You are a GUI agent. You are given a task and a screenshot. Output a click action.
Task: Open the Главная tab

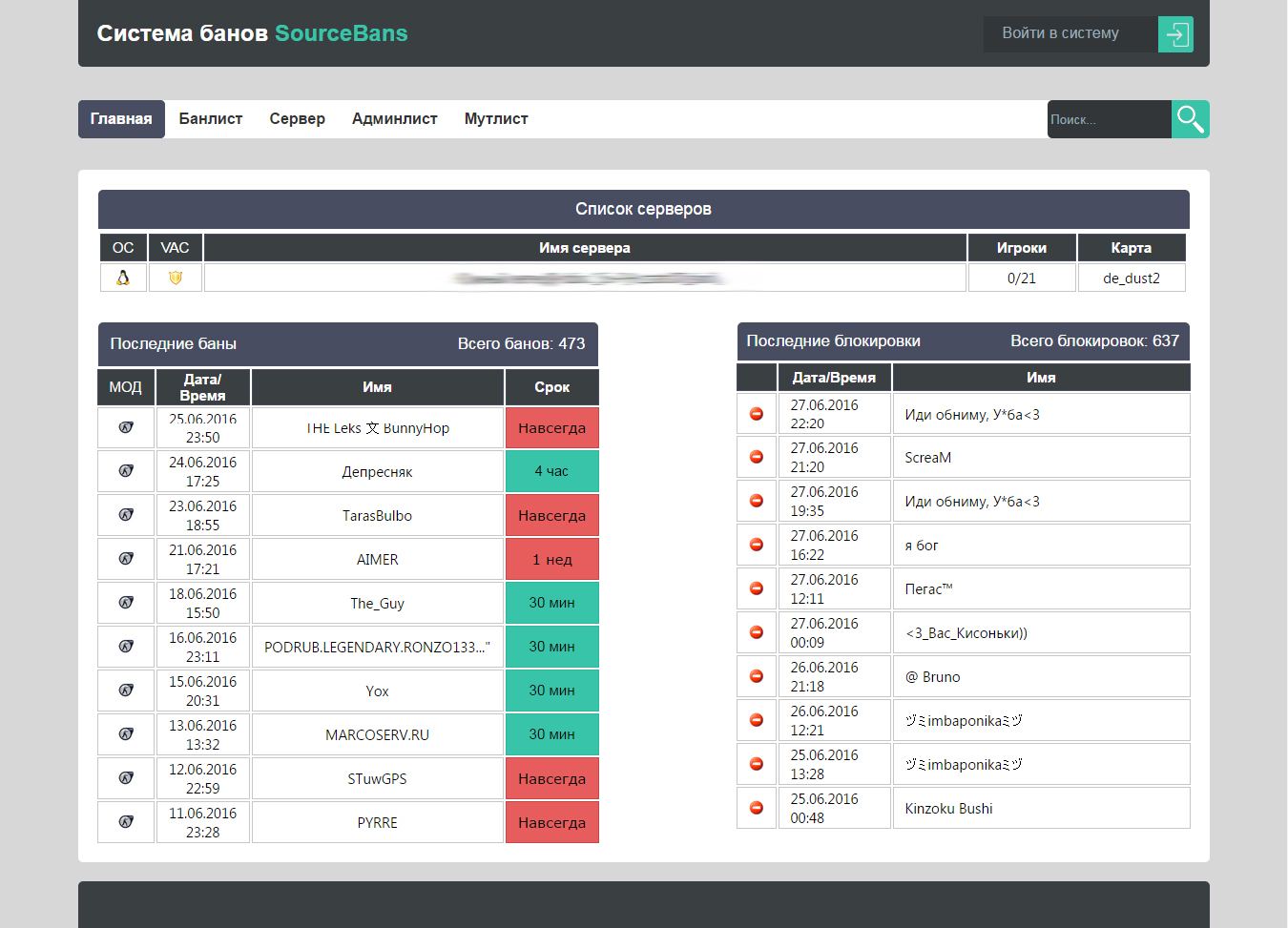(121, 119)
